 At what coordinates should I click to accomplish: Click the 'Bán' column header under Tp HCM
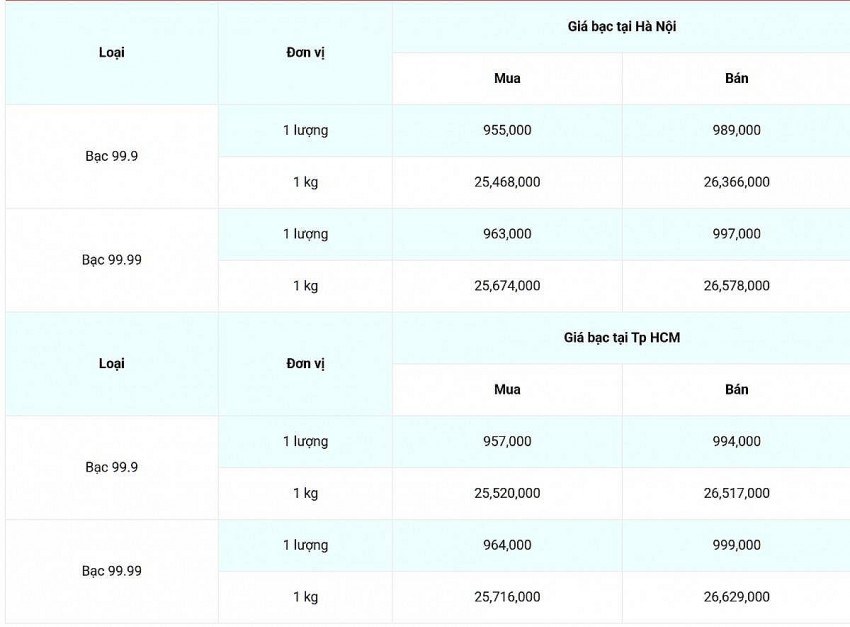[736, 389]
